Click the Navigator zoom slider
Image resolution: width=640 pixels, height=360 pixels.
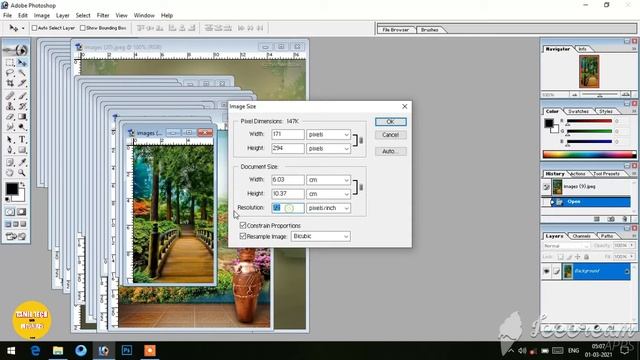600,95
